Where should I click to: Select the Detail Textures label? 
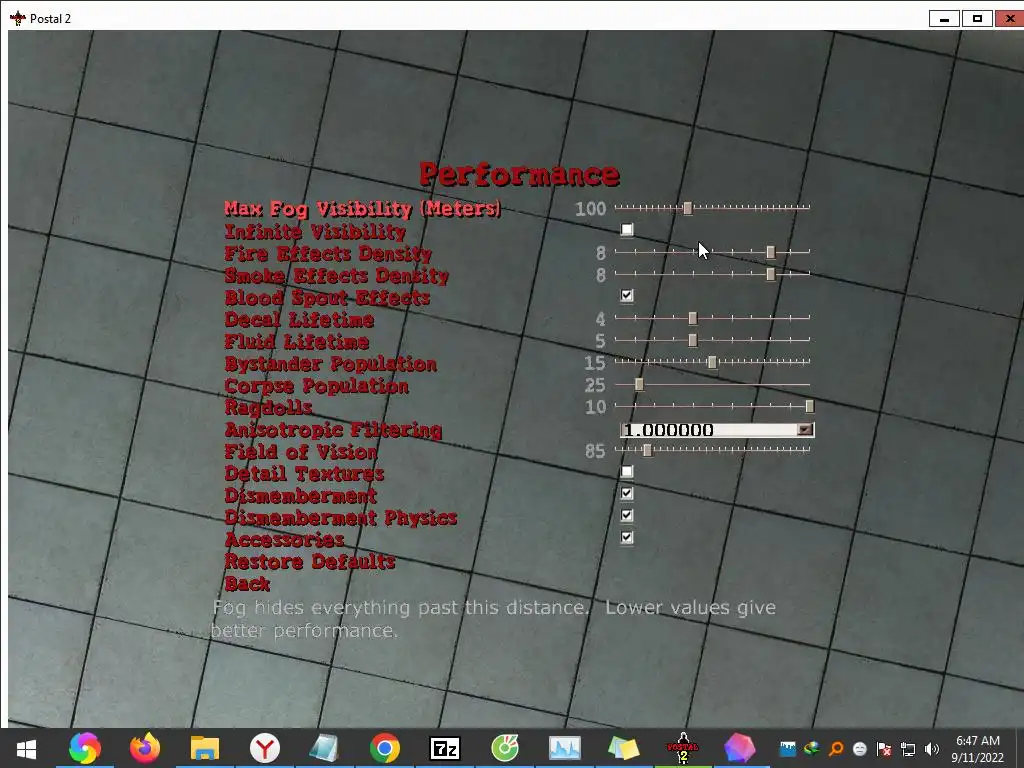pos(305,473)
